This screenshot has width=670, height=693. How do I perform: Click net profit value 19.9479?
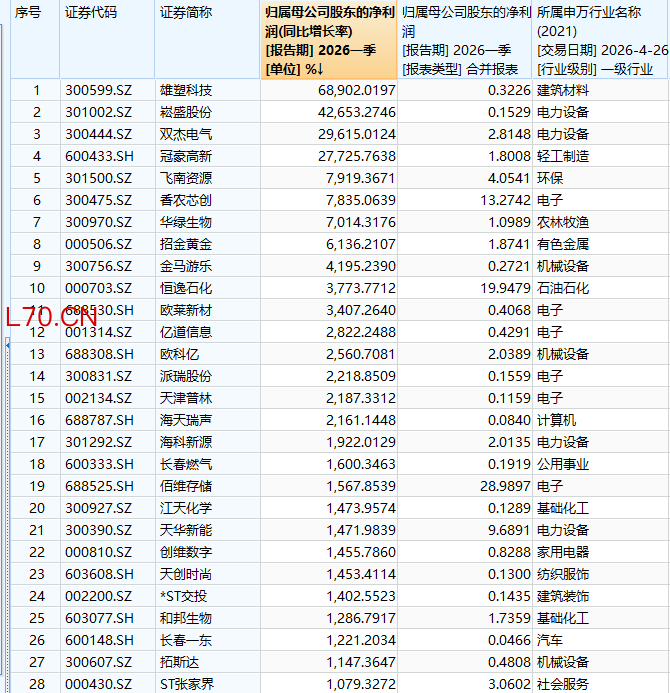[x=505, y=289]
